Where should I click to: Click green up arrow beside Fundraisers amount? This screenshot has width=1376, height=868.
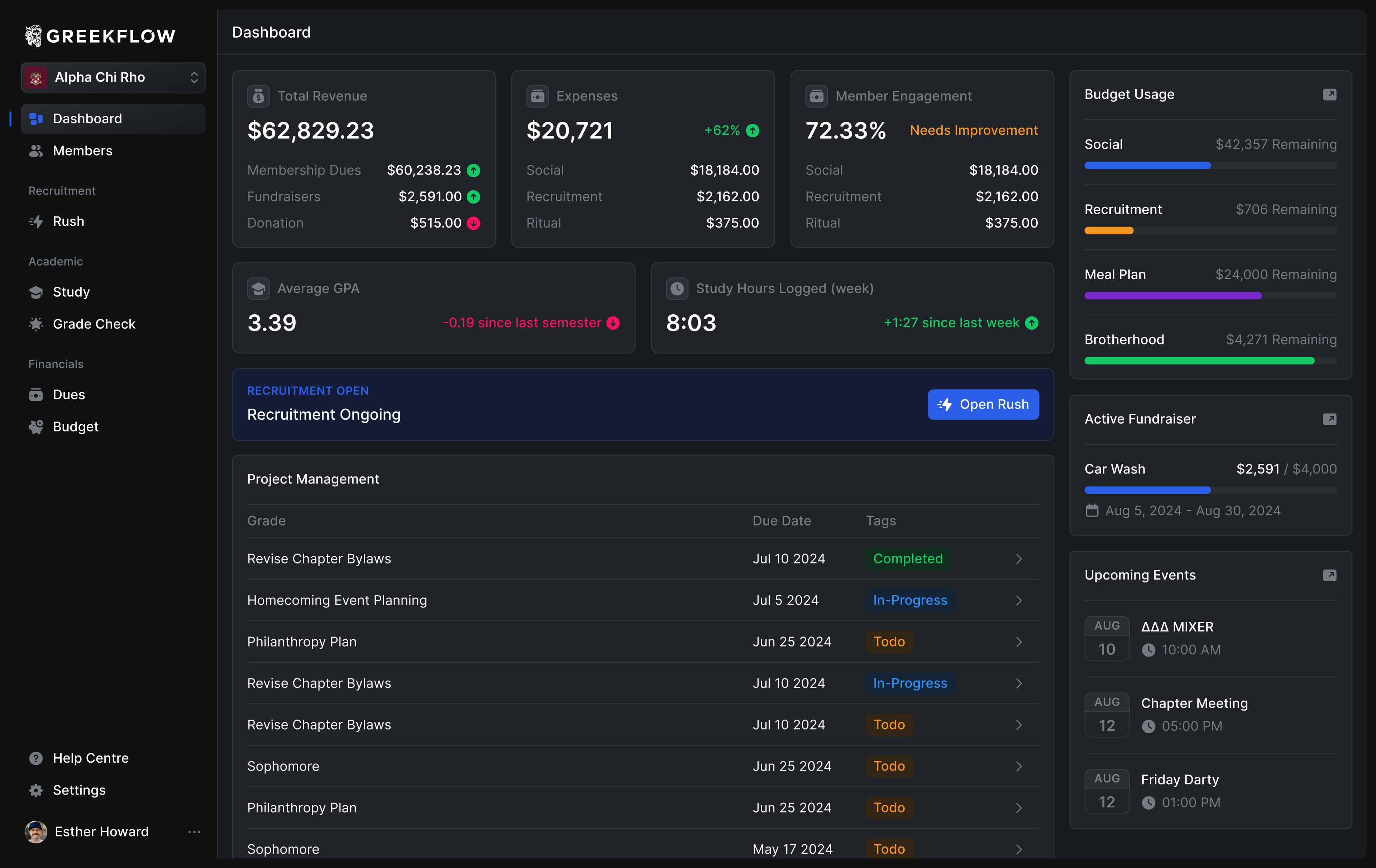[x=473, y=196]
